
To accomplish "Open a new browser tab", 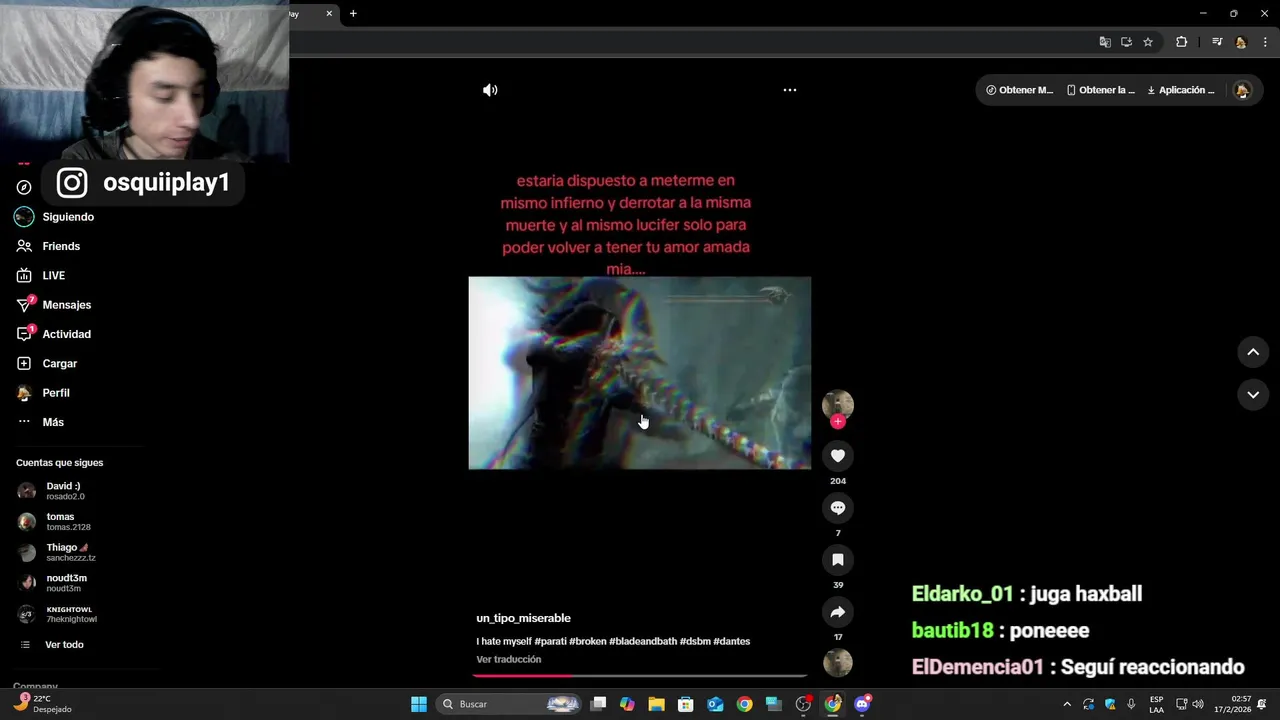I will (353, 14).
